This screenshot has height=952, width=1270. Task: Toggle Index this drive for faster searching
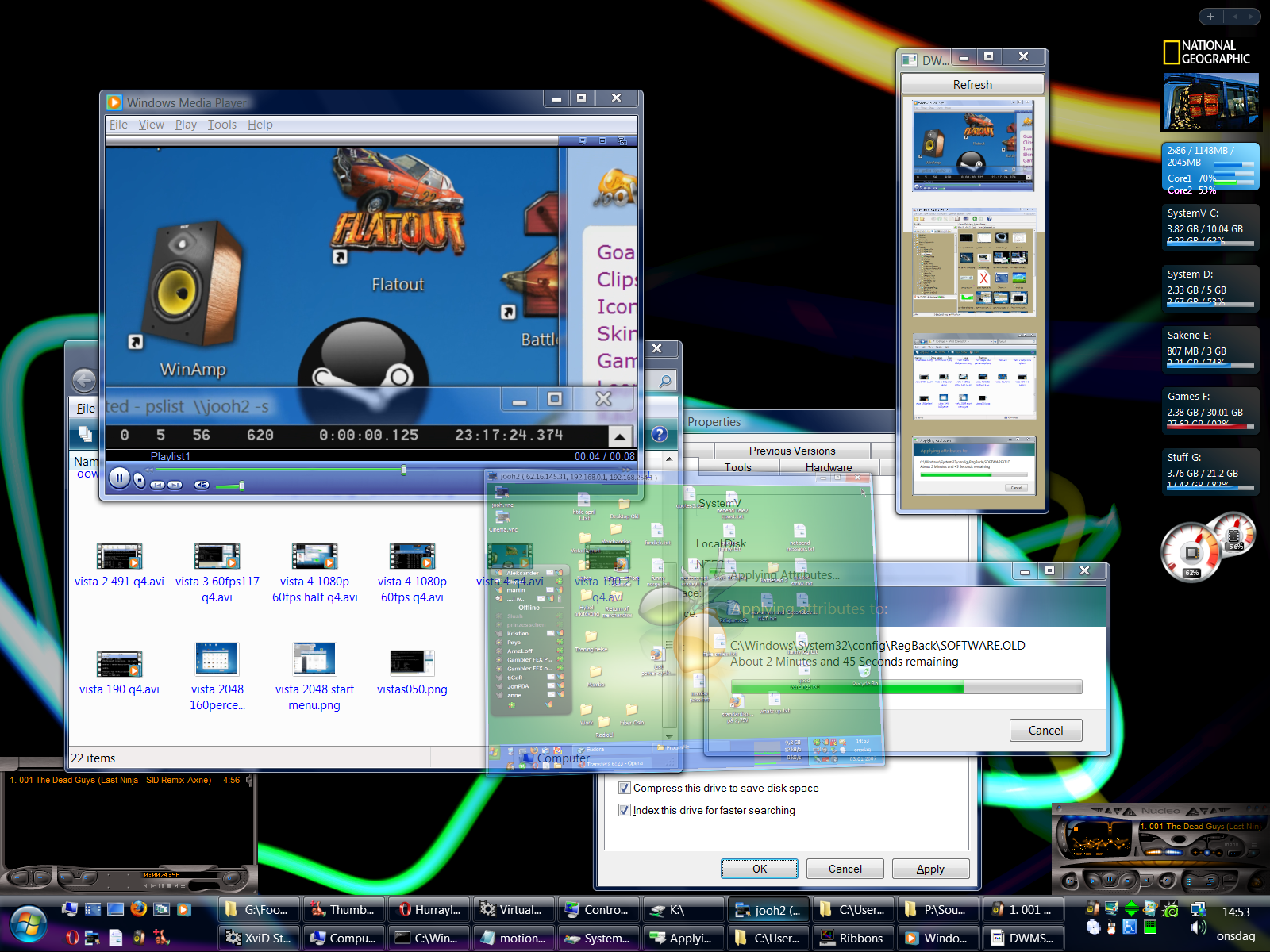click(625, 810)
